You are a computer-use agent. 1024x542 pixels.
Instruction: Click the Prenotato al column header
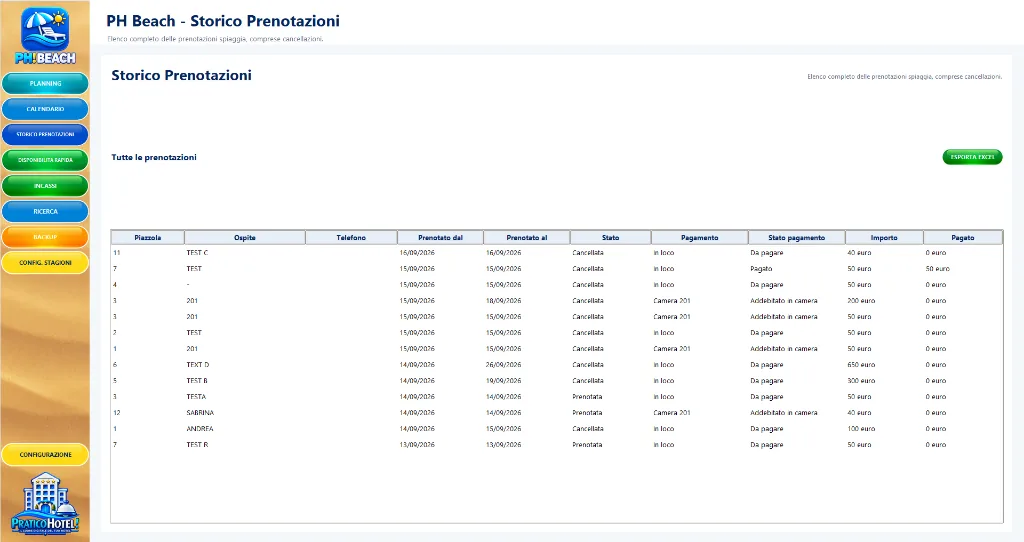(526, 238)
